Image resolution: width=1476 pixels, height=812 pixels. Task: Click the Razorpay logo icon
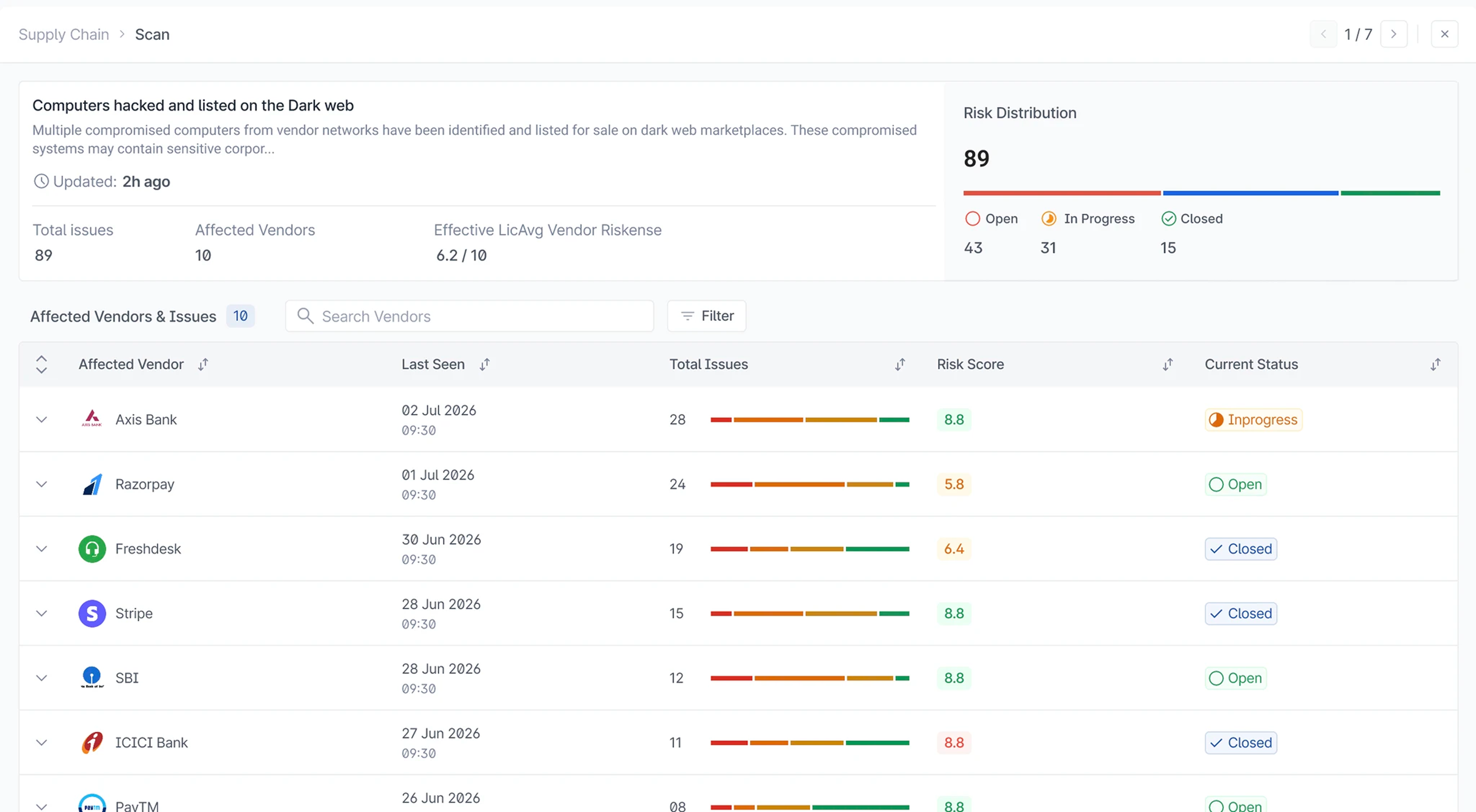point(92,484)
